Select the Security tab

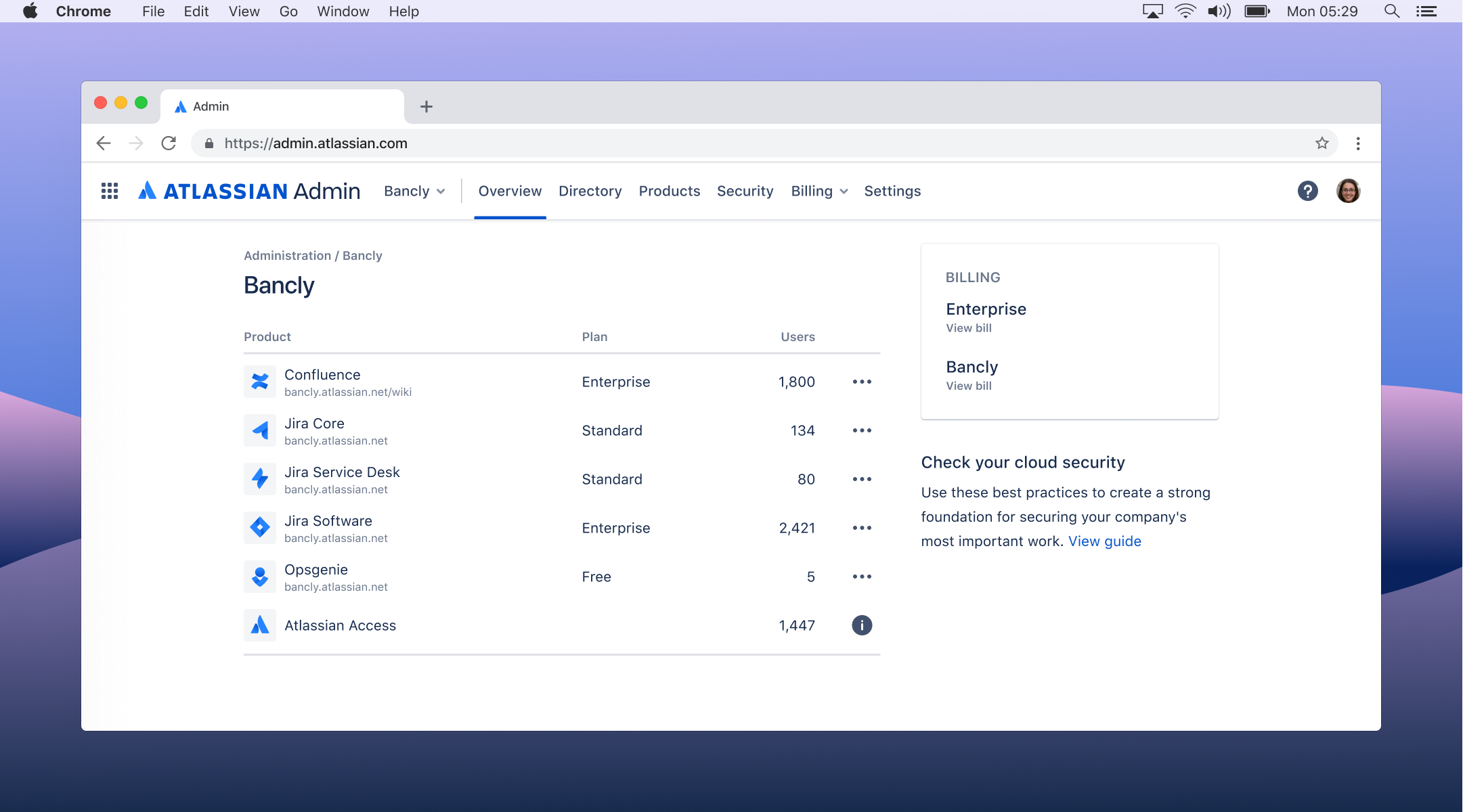tap(745, 191)
